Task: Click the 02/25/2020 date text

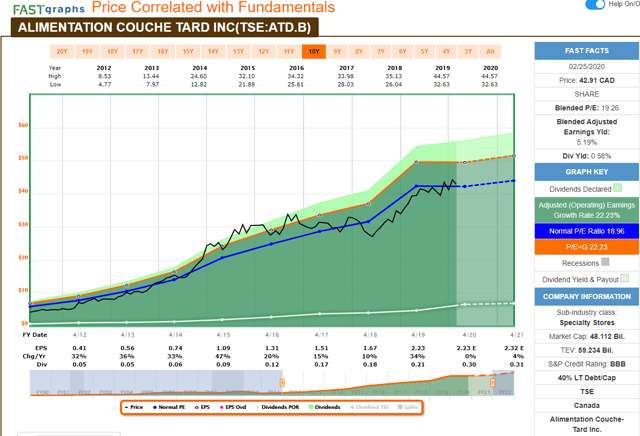Action: 587,67
